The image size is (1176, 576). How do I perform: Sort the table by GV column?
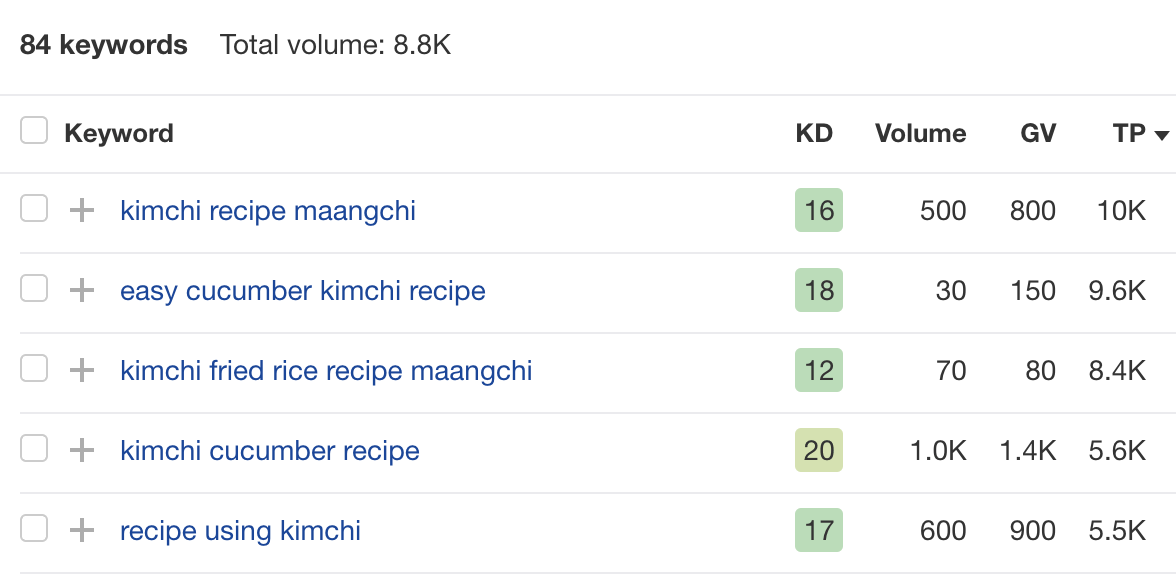point(1037,133)
